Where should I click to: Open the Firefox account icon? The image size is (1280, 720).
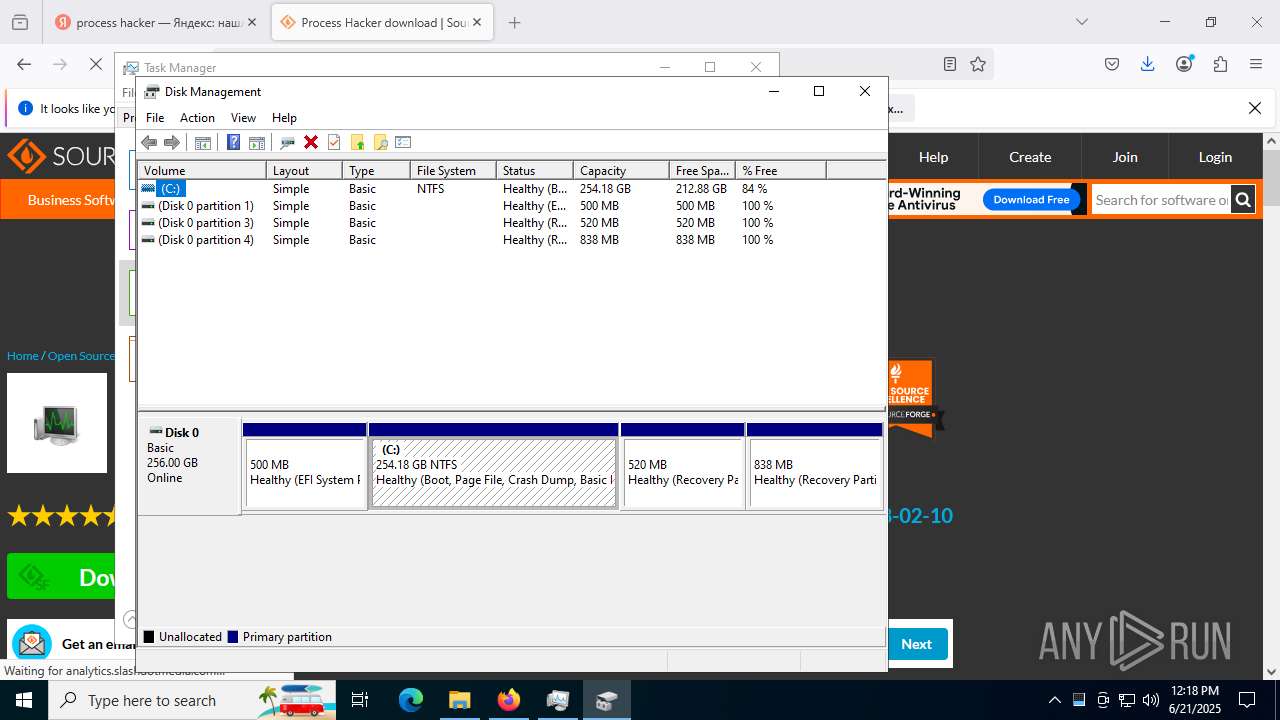tap(1184, 64)
